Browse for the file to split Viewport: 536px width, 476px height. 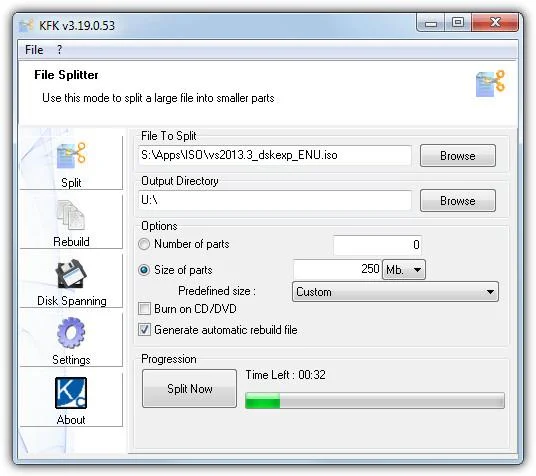click(x=458, y=156)
